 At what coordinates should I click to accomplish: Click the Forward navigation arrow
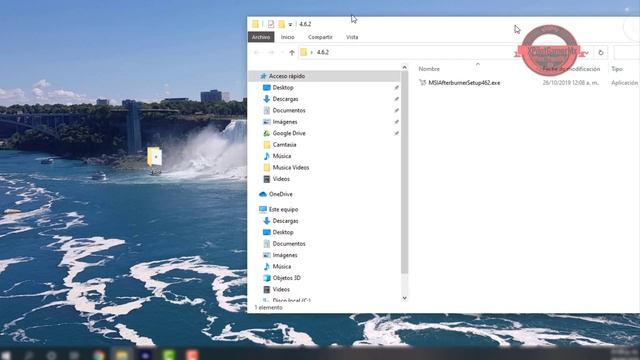pyautogui.click(x=271, y=53)
